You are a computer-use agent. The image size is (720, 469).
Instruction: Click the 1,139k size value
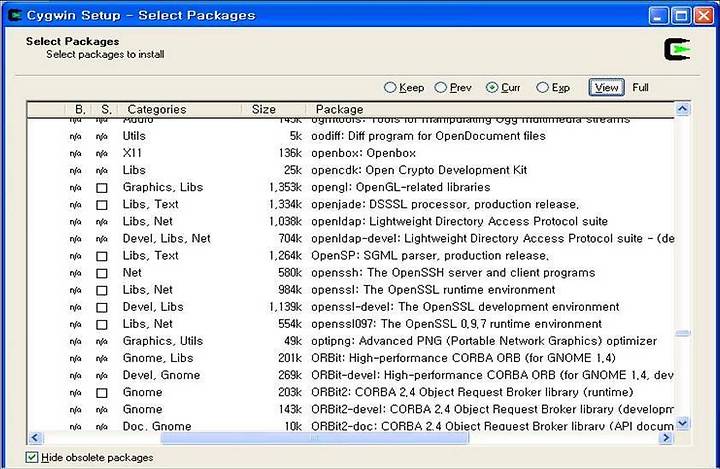click(x=286, y=306)
